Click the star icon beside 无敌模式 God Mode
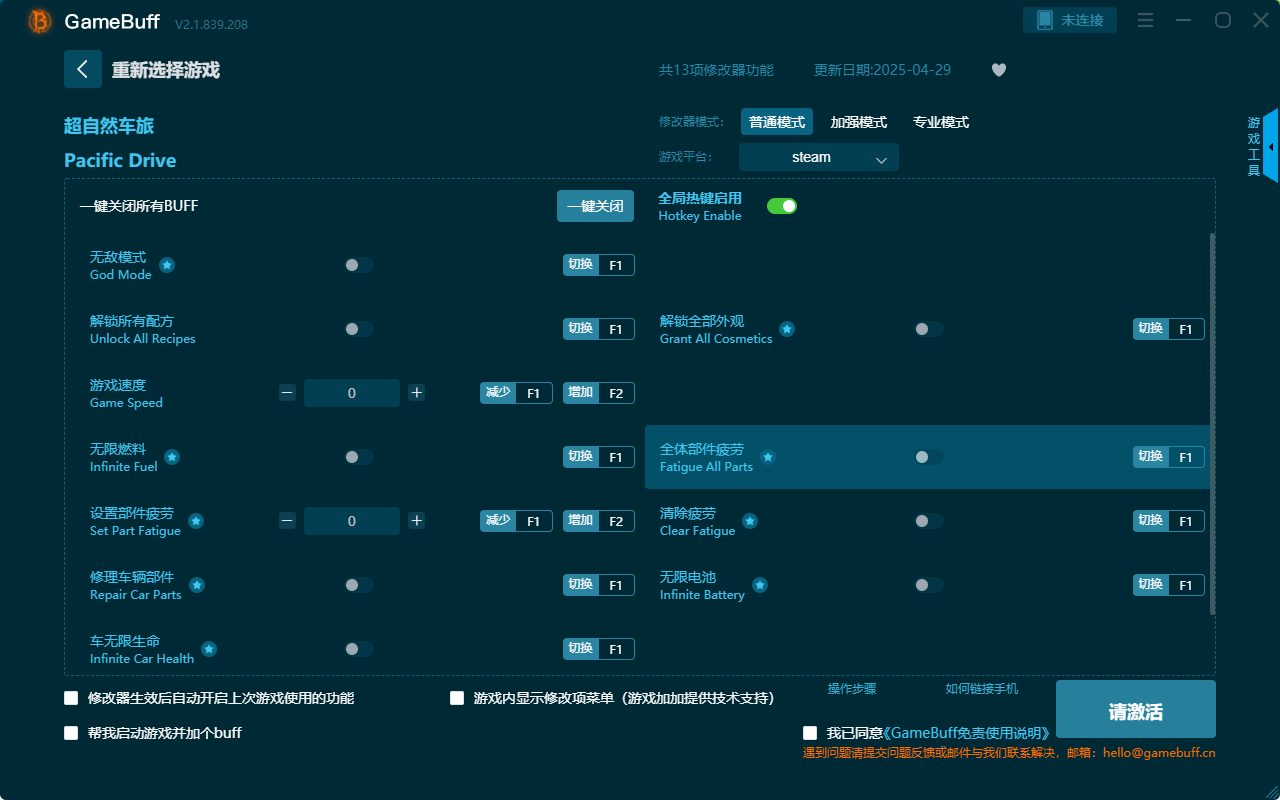 click(166, 265)
